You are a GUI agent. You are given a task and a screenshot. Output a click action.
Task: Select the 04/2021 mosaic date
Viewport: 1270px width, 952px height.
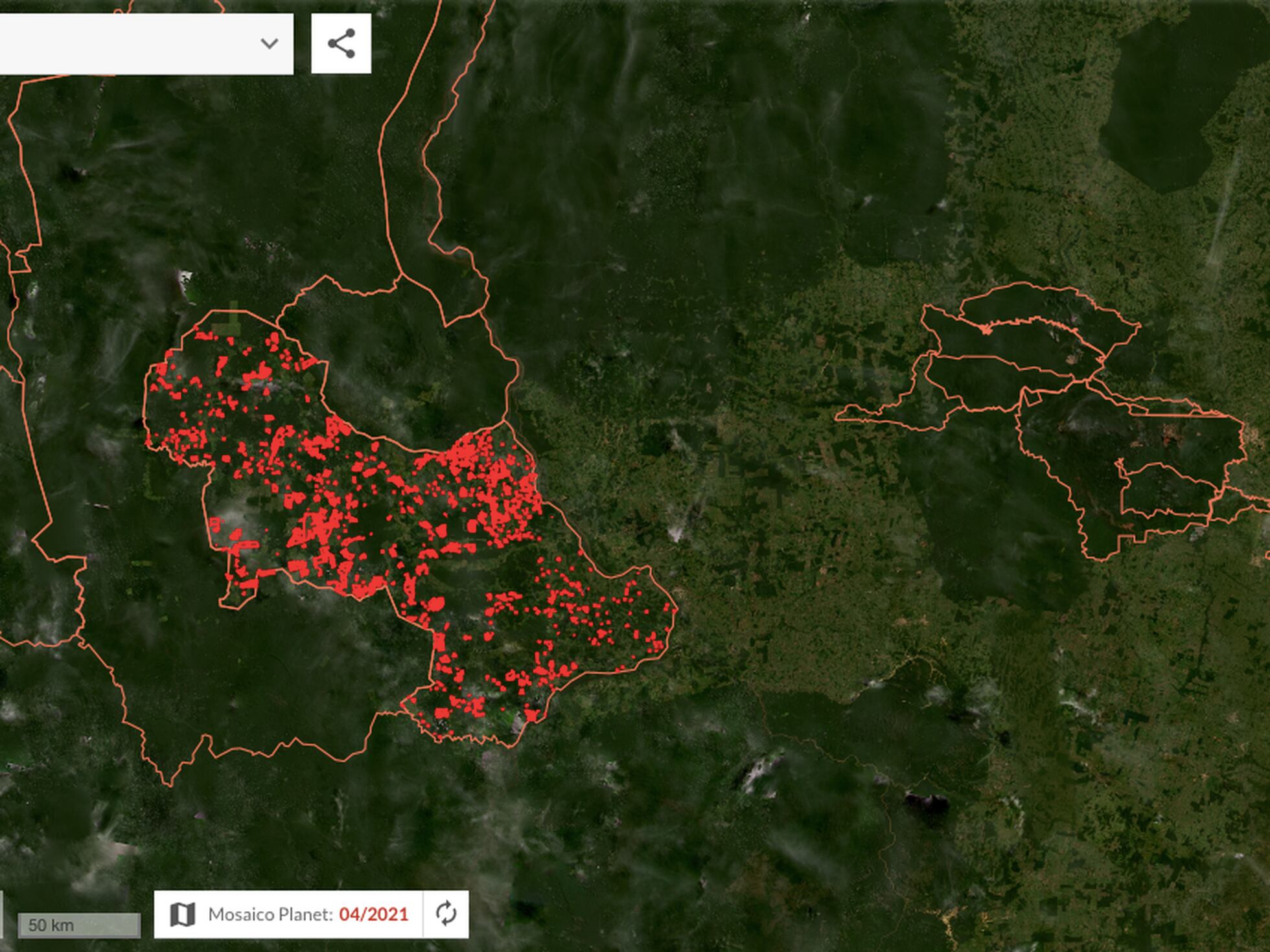[x=374, y=914]
